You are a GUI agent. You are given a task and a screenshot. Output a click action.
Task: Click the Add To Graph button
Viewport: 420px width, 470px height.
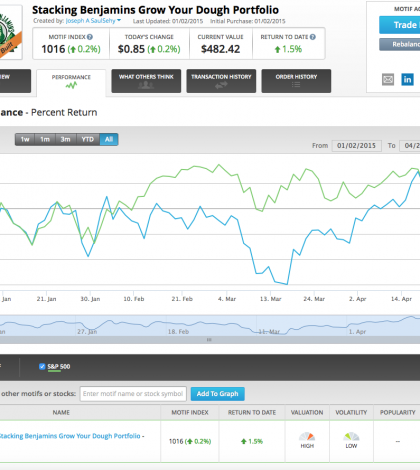[x=218, y=394]
